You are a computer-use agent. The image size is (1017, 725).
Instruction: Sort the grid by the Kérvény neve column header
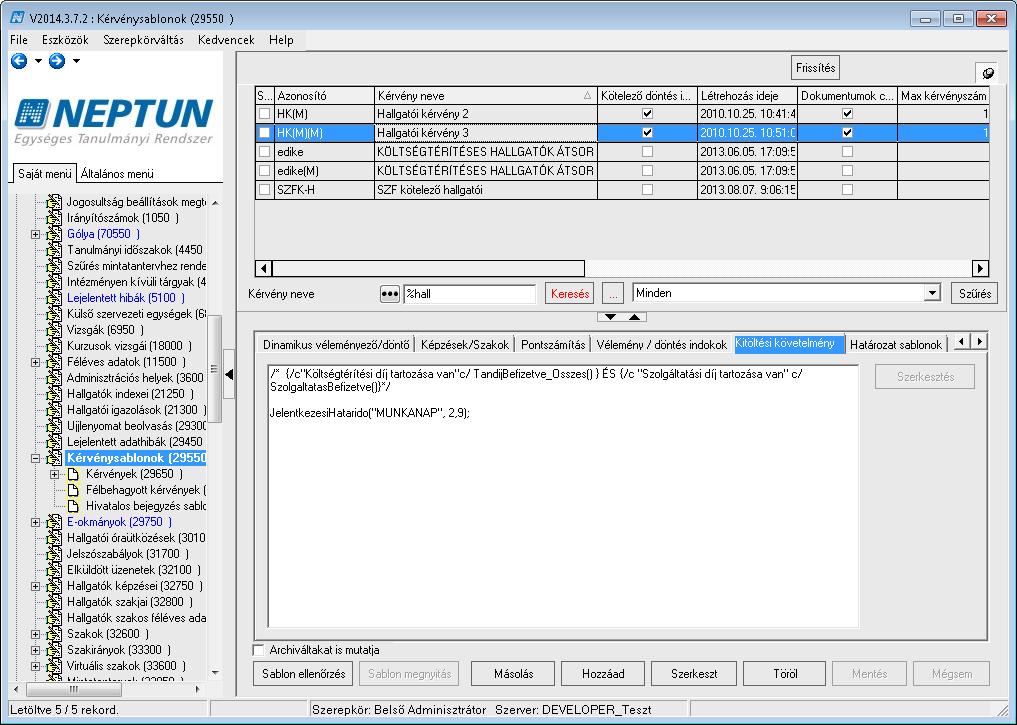pos(485,96)
